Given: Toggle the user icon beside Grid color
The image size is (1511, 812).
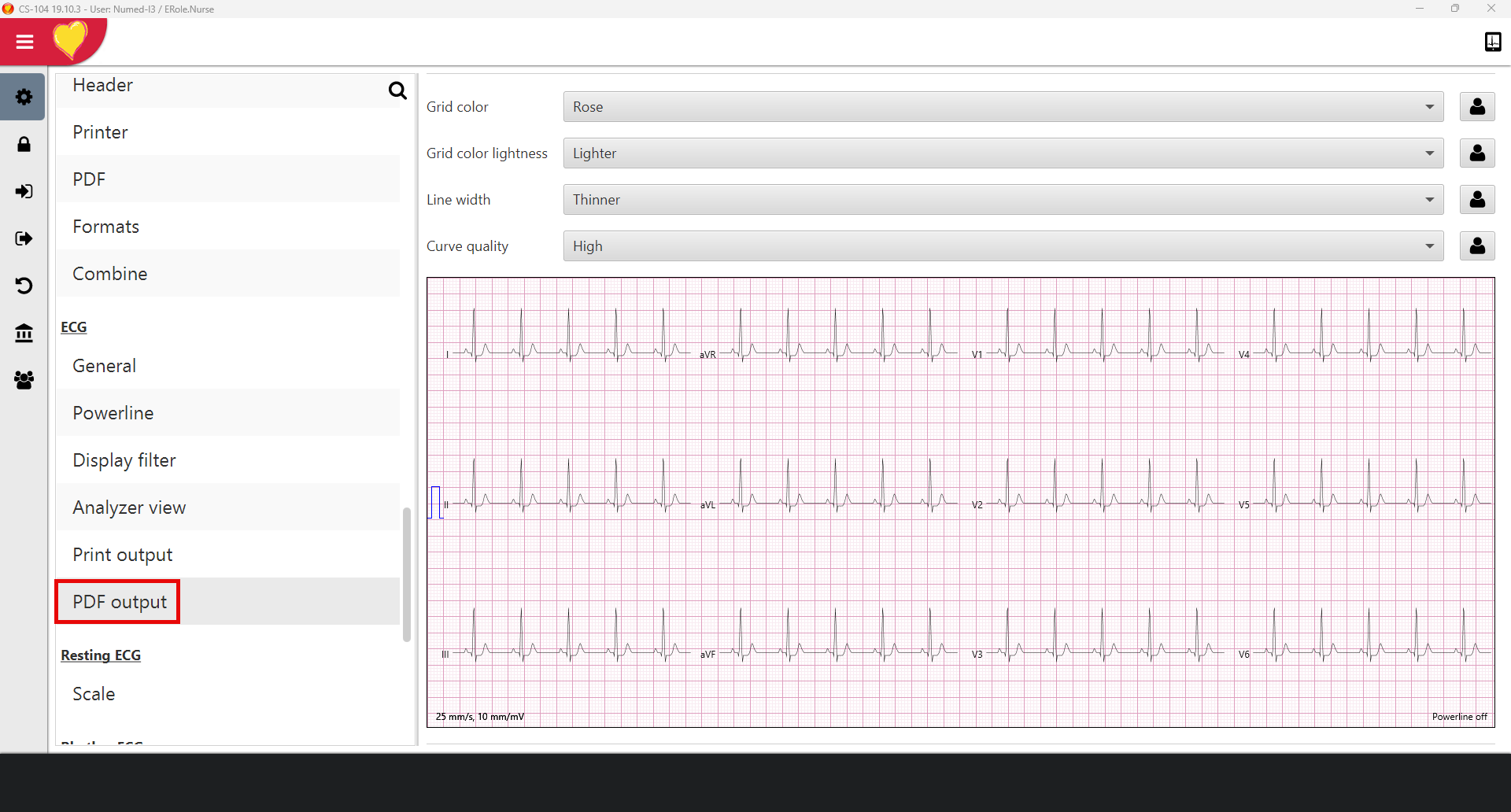Looking at the screenshot, I should 1476,107.
